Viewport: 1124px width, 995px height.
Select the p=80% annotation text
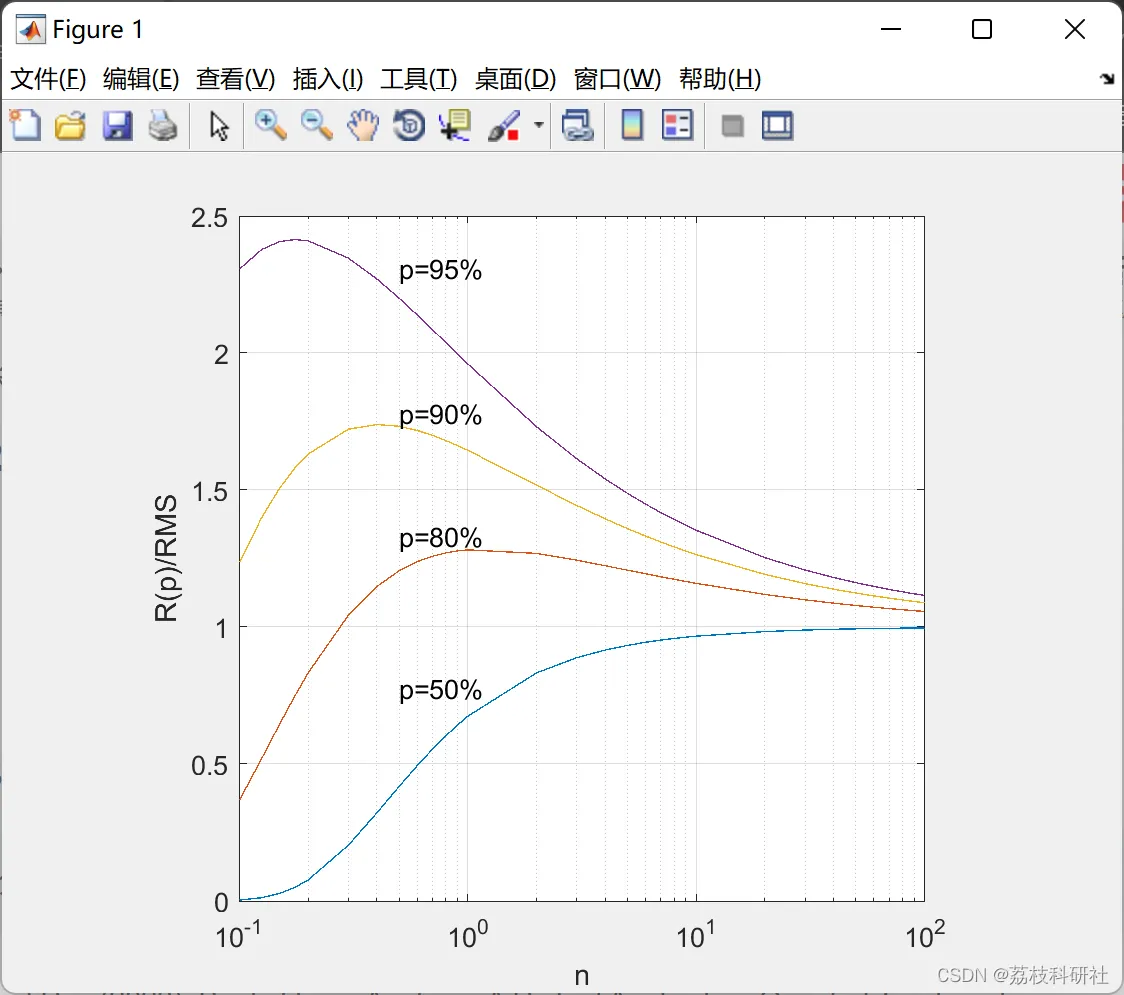tap(440, 538)
